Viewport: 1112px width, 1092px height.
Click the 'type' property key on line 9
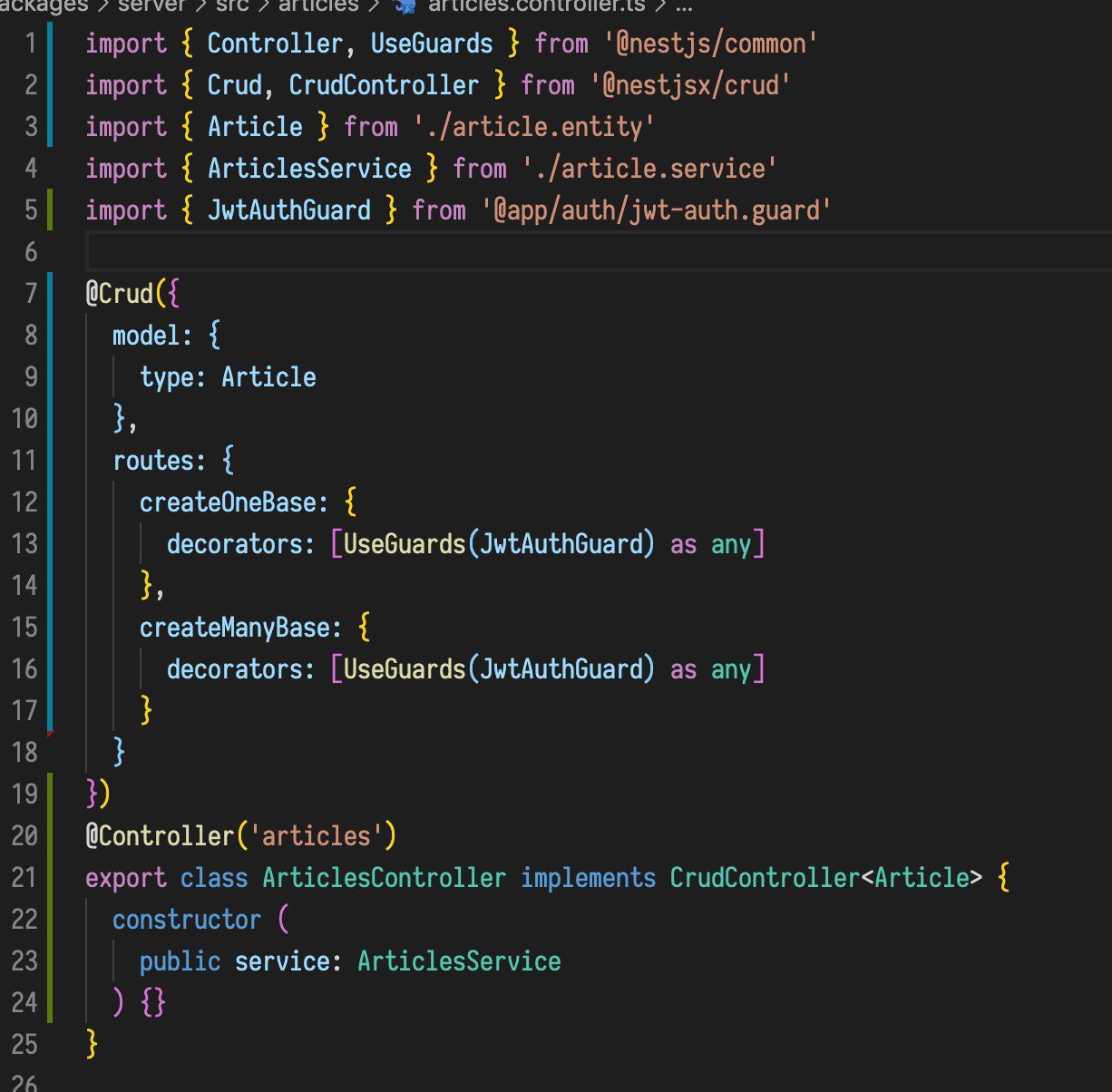[x=167, y=377]
